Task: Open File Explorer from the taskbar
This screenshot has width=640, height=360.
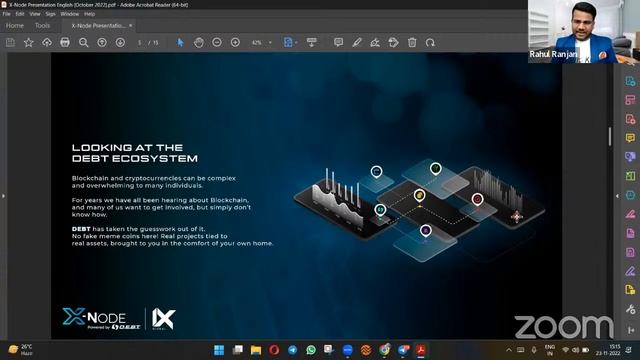Action: click(x=256, y=350)
